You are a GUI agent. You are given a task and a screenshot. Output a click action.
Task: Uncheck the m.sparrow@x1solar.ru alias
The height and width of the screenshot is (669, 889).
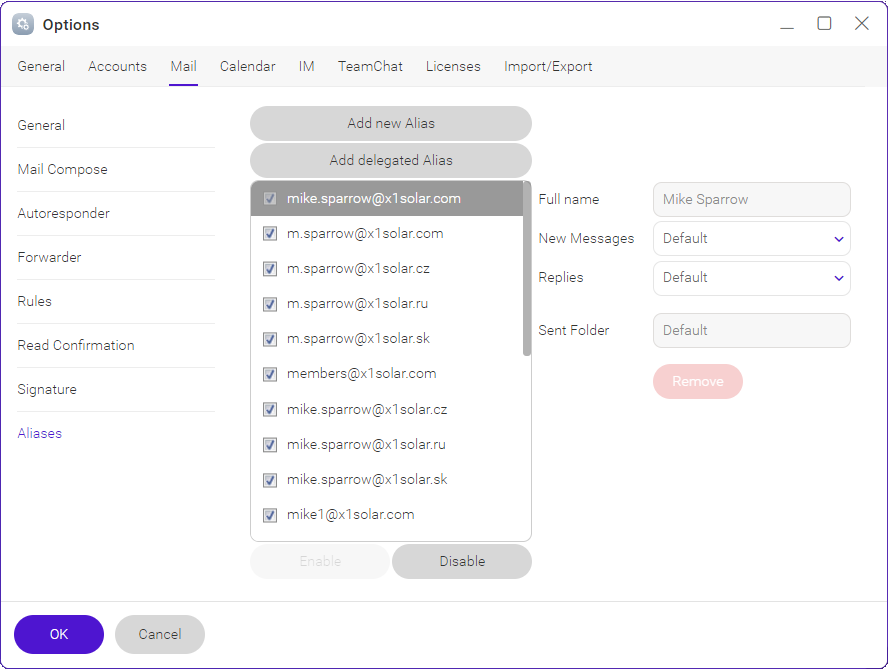coord(270,304)
